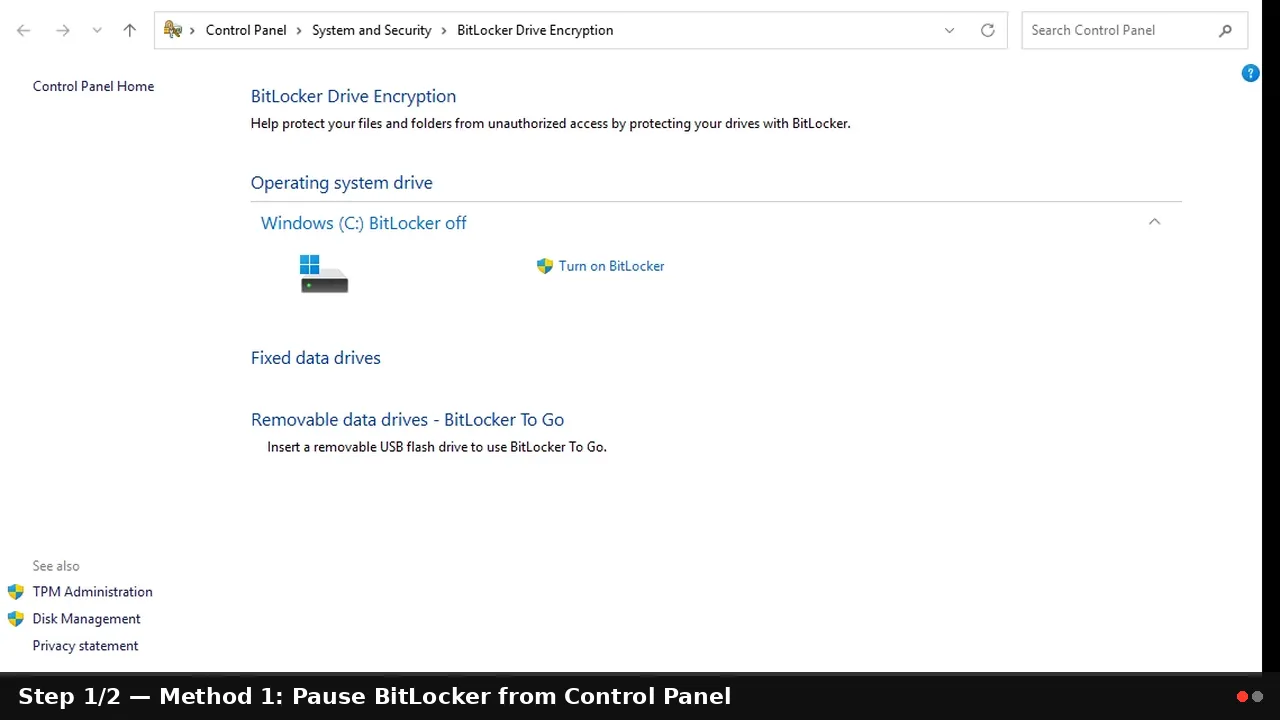Screen dimensions: 1280x720
Task: Select Control Panel breadcrumb item
Action: pyautogui.click(x=246, y=30)
